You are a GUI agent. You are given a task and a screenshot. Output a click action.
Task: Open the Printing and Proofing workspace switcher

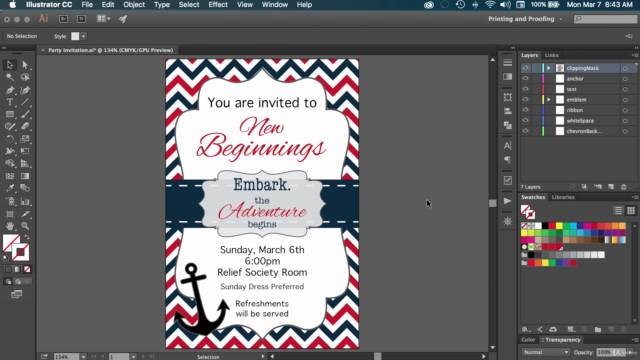pos(525,19)
